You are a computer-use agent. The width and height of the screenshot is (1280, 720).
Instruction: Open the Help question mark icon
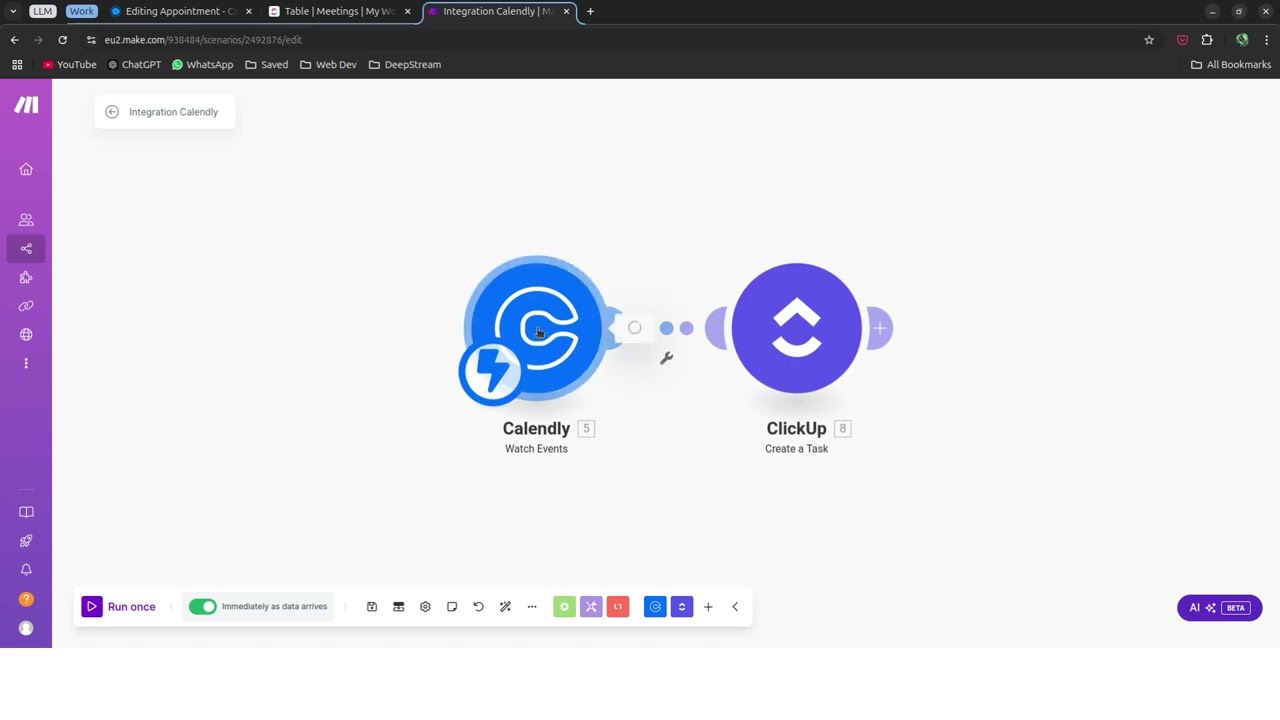coord(26,599)
